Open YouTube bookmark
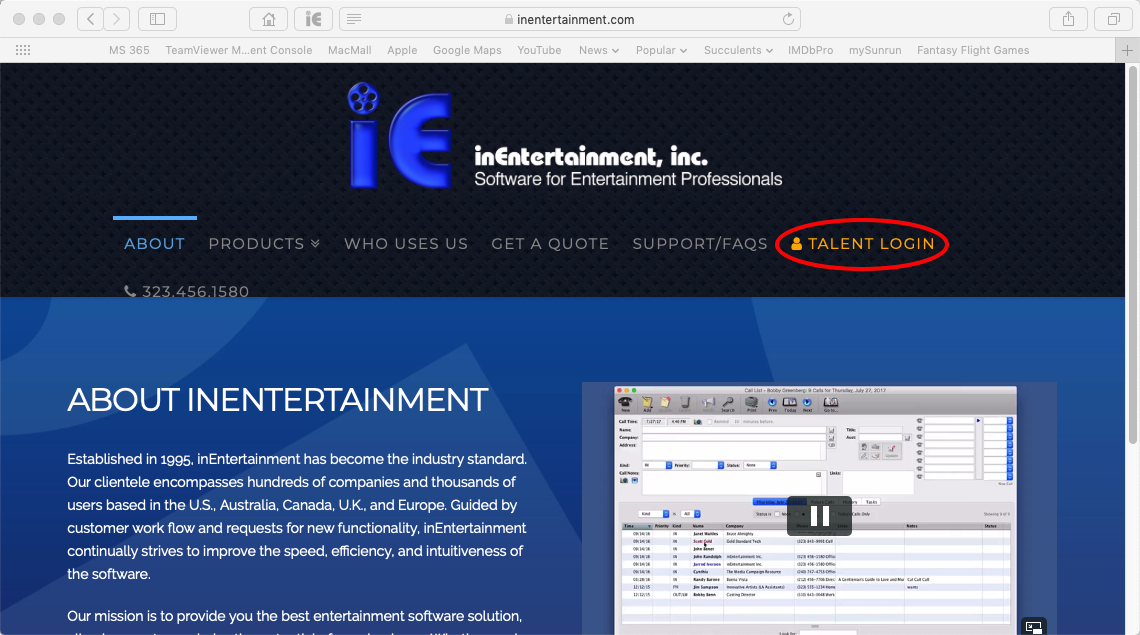1140x635 pixels. coord(539,50)
